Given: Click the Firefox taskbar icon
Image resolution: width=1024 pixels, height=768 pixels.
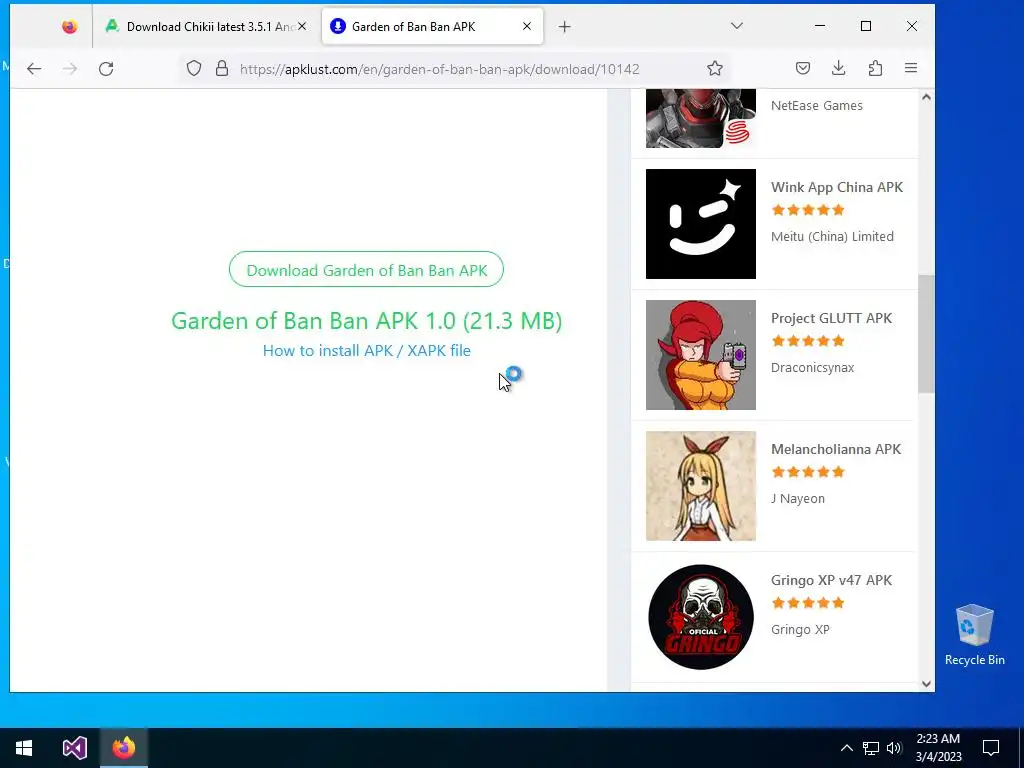Looking at the screenshot, I should (123, 748).
